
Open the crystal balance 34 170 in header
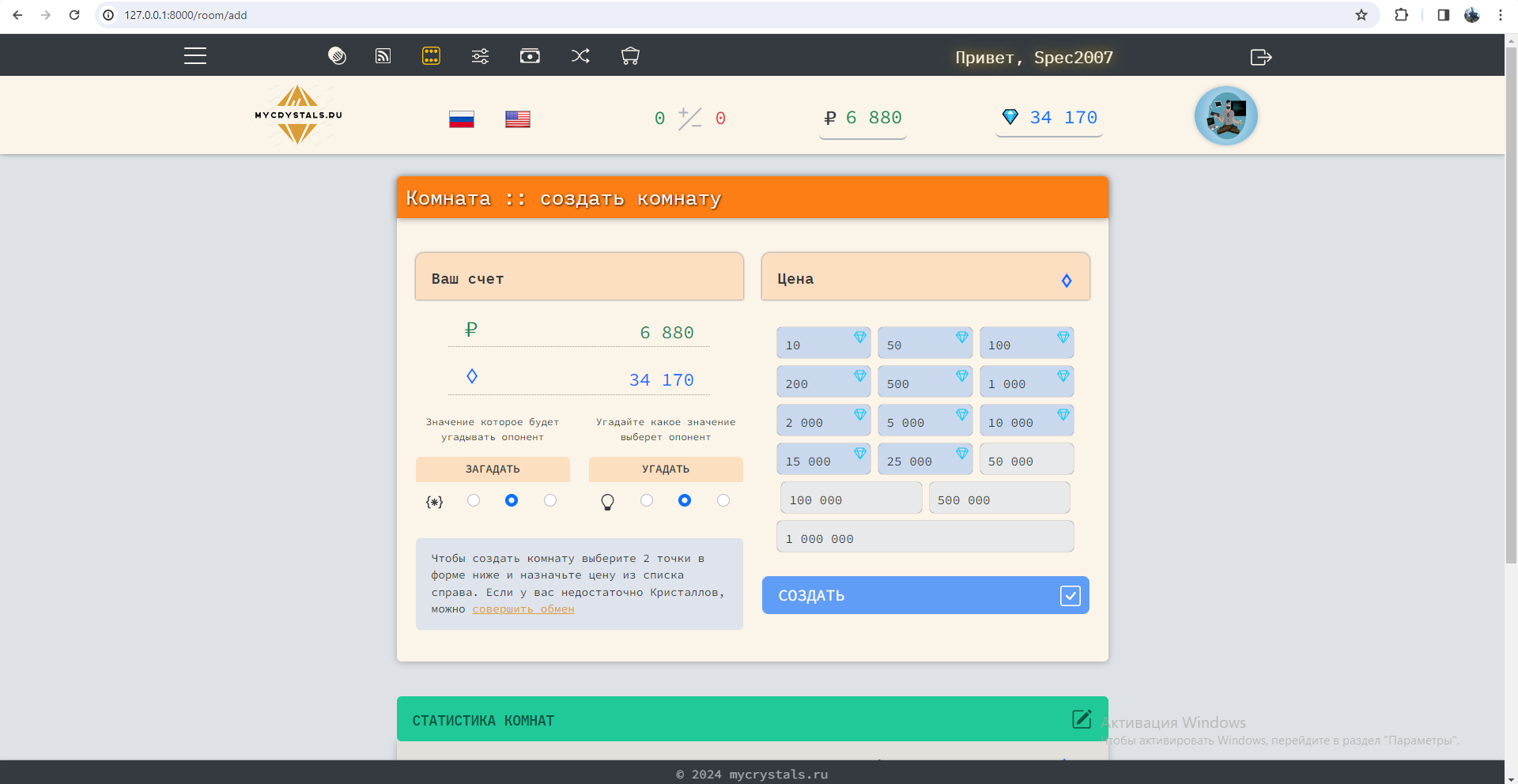(x=1049, y=118)
